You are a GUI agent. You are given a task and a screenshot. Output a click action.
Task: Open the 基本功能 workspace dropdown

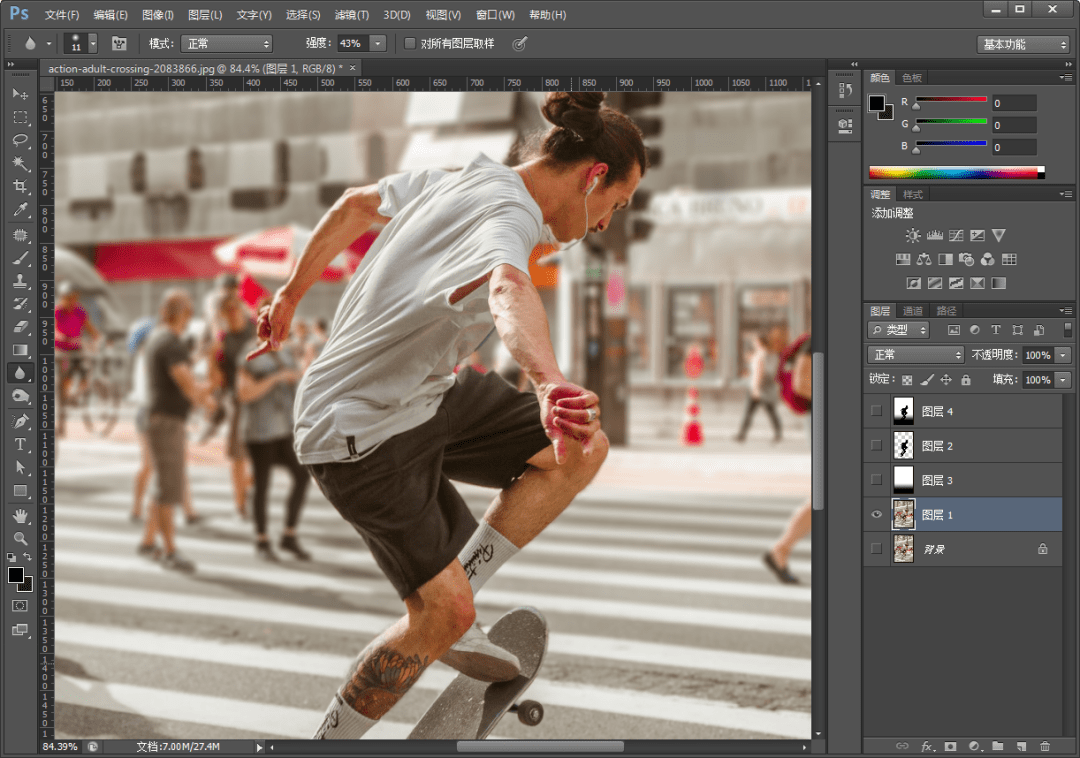click(1023, 44)
